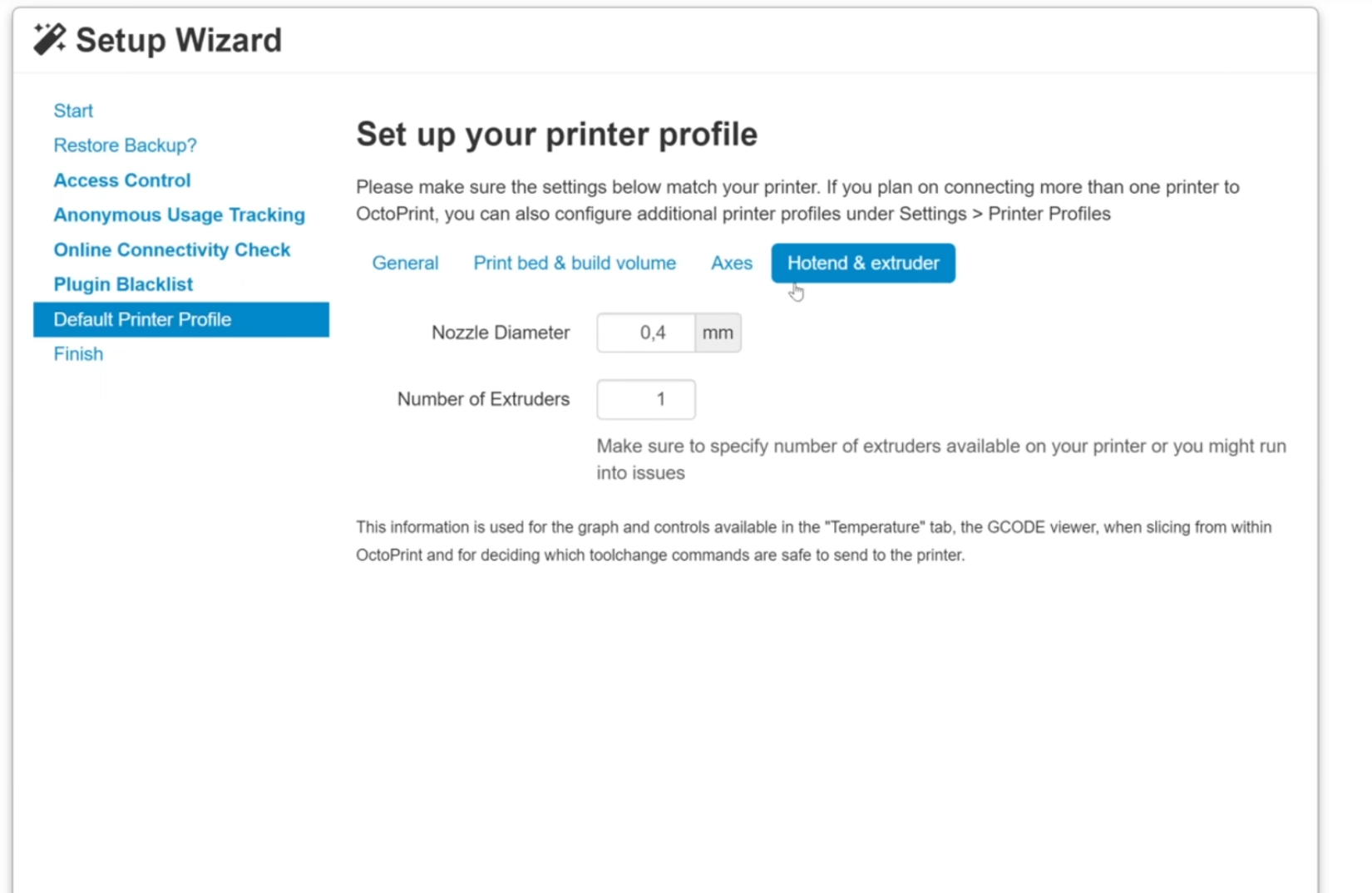Screen dimensions: 1372x893
Task: Open the Plugin Blacklist step
Action: (122, 284)
